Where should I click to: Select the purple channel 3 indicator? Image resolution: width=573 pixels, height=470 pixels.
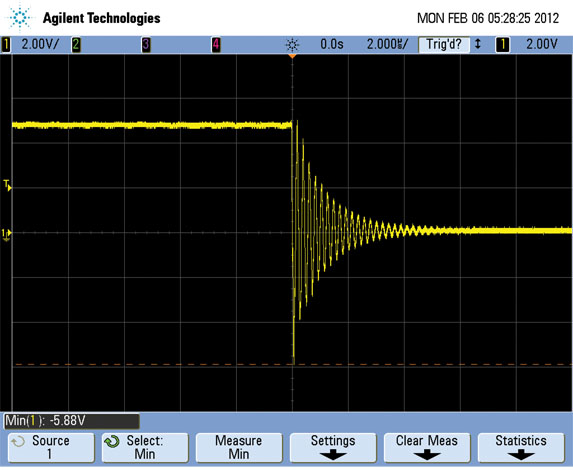tap(146, 45)
